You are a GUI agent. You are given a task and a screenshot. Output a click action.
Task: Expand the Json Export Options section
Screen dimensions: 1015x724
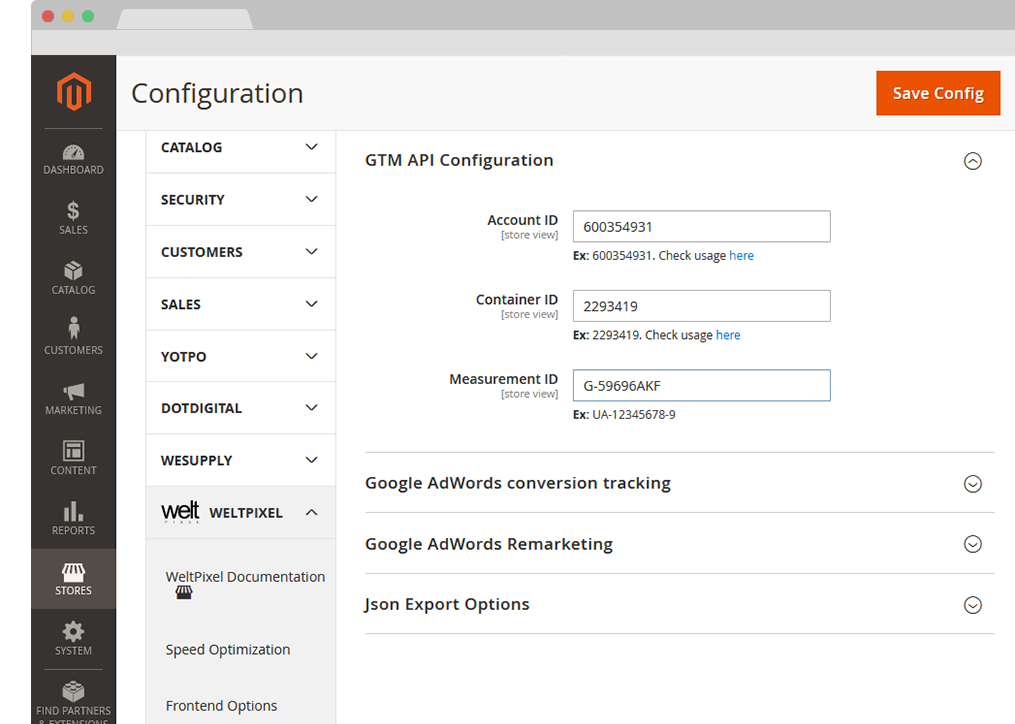tap(972, 605)
